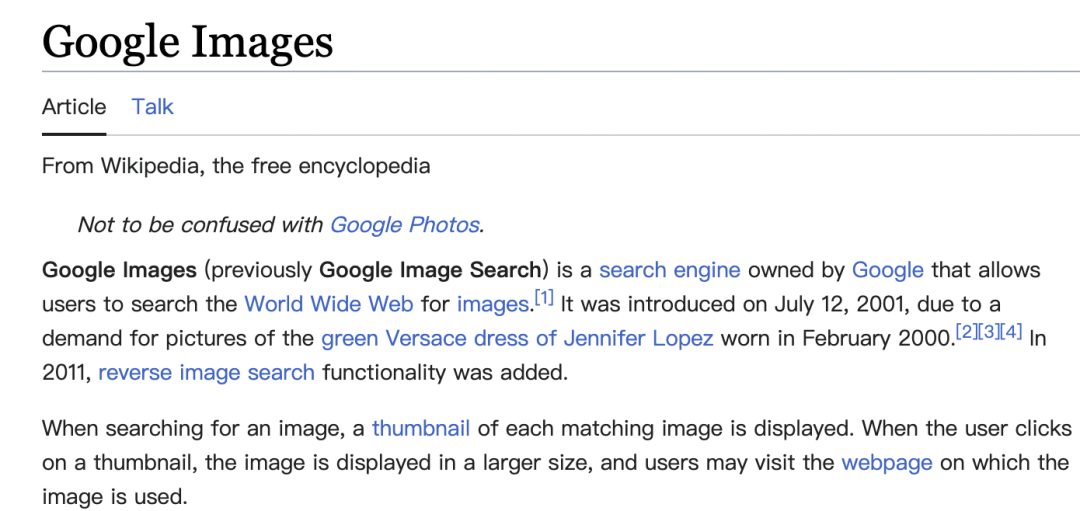Jump to footnote [2]
This screenshot has width=1080, height=511.
click(966, 334)
